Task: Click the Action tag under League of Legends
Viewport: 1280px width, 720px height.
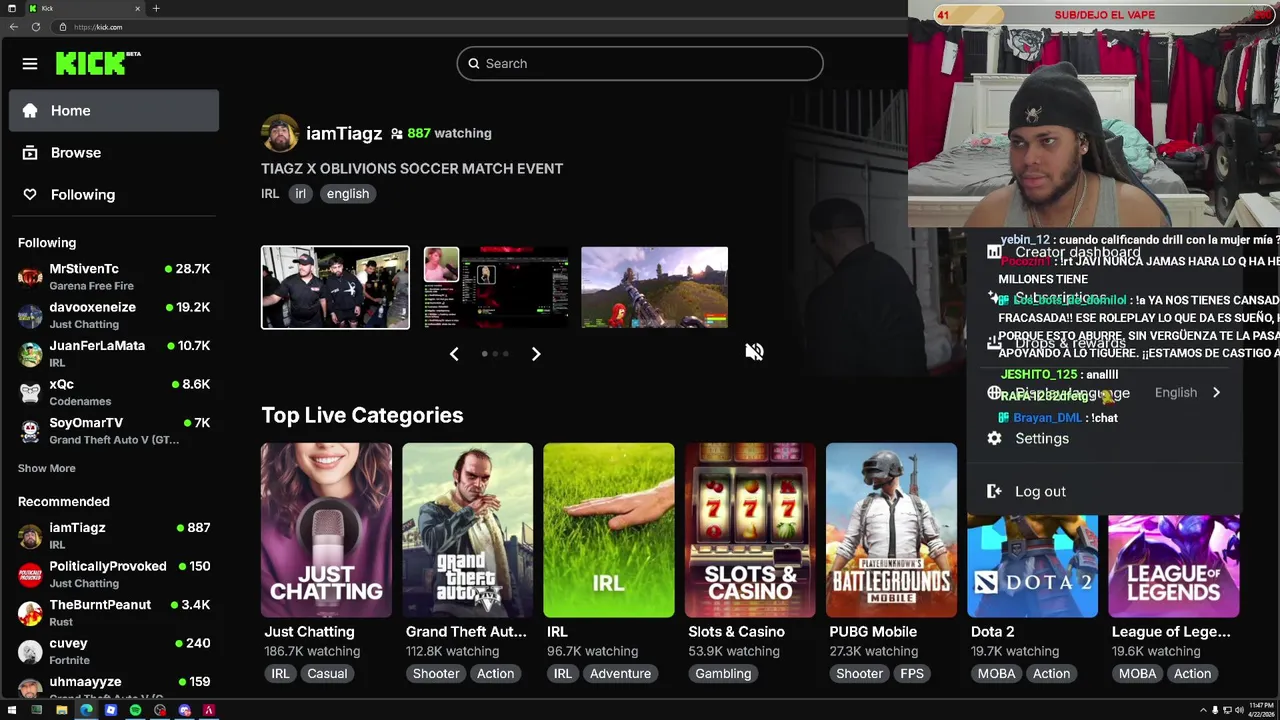Action: tap(1192, 674)
